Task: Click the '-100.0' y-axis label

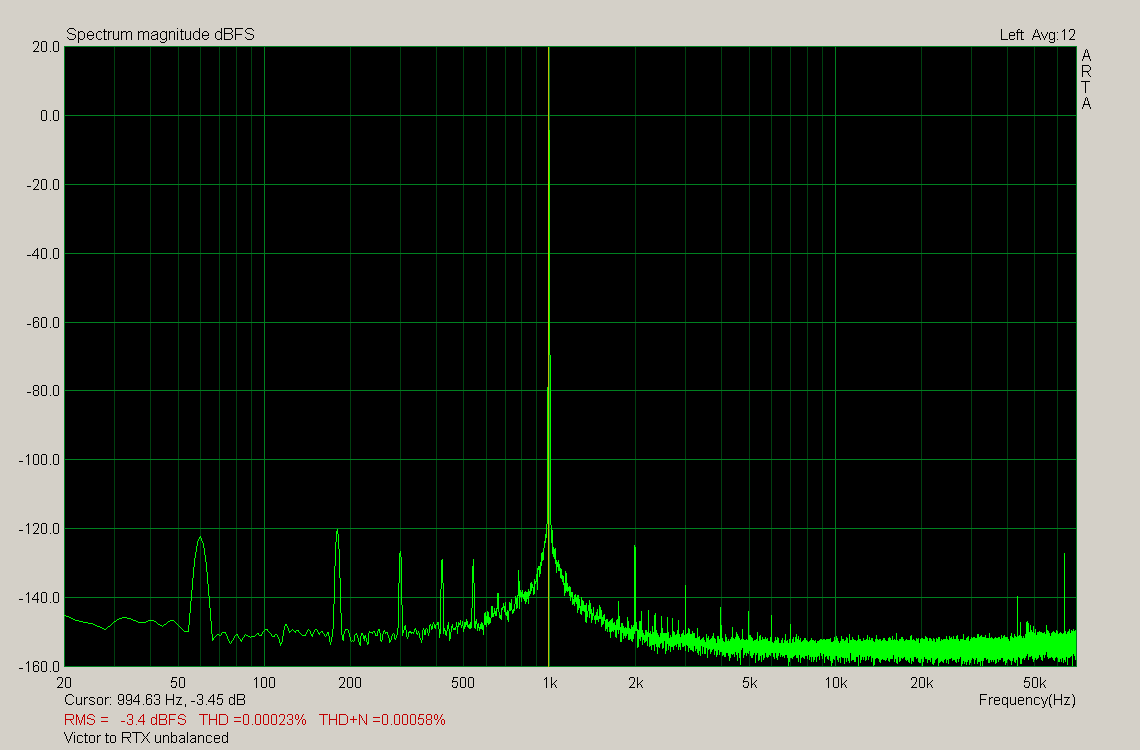Action: [x=39, y=460]
